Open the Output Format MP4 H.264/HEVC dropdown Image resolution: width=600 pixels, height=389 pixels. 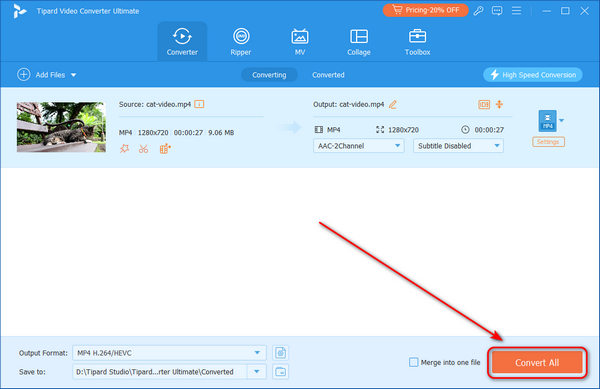[x=169, y=353]
